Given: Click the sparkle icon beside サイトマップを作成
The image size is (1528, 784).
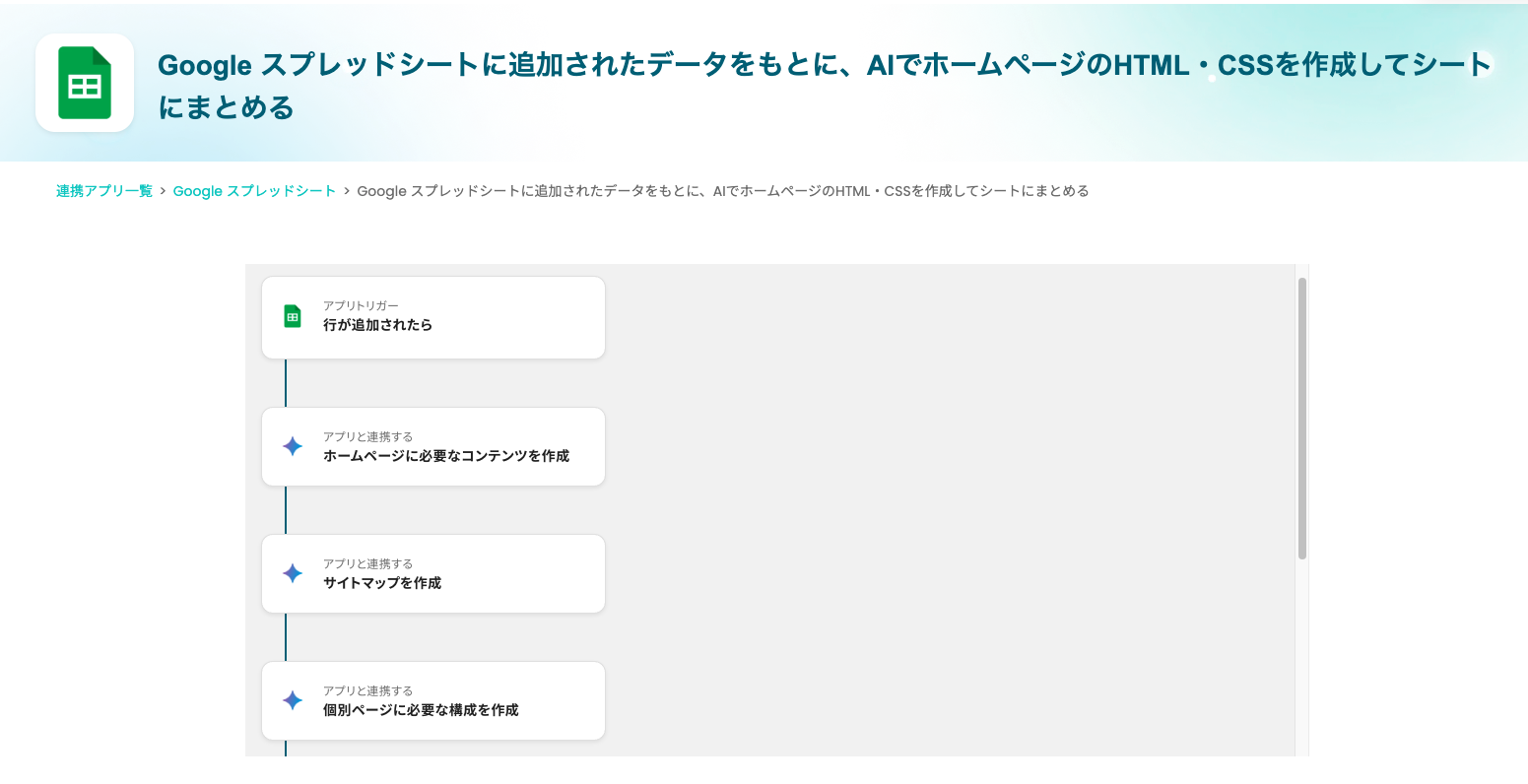Looking at the screenshot, I should click(x=293, y=573).
